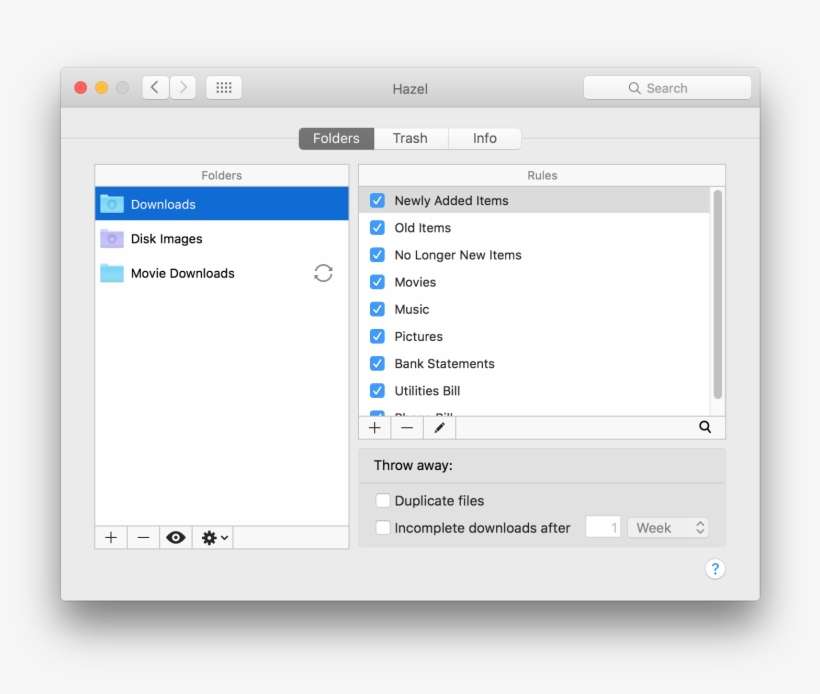Click the grid view toolbar icon
Image resolution: width=820 pixels, height=694 pixels.
[x=223, y=87]
